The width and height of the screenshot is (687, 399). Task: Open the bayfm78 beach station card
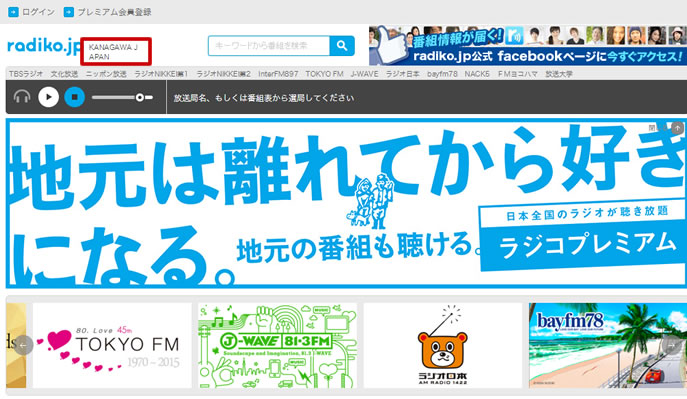click(x=608, y=345)
